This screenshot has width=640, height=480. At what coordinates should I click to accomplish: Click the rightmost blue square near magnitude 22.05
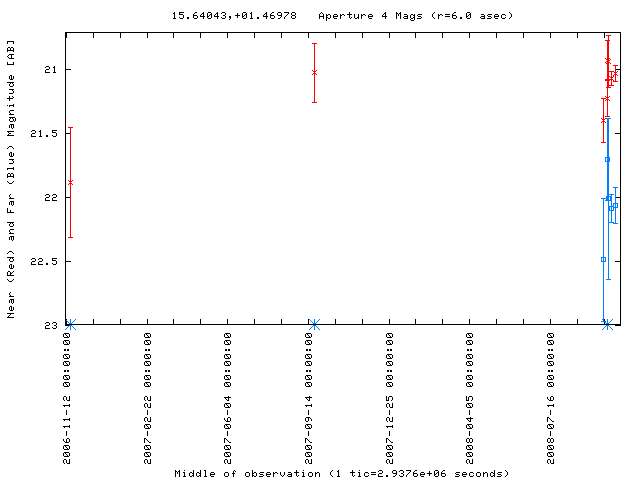click(616, 206)
